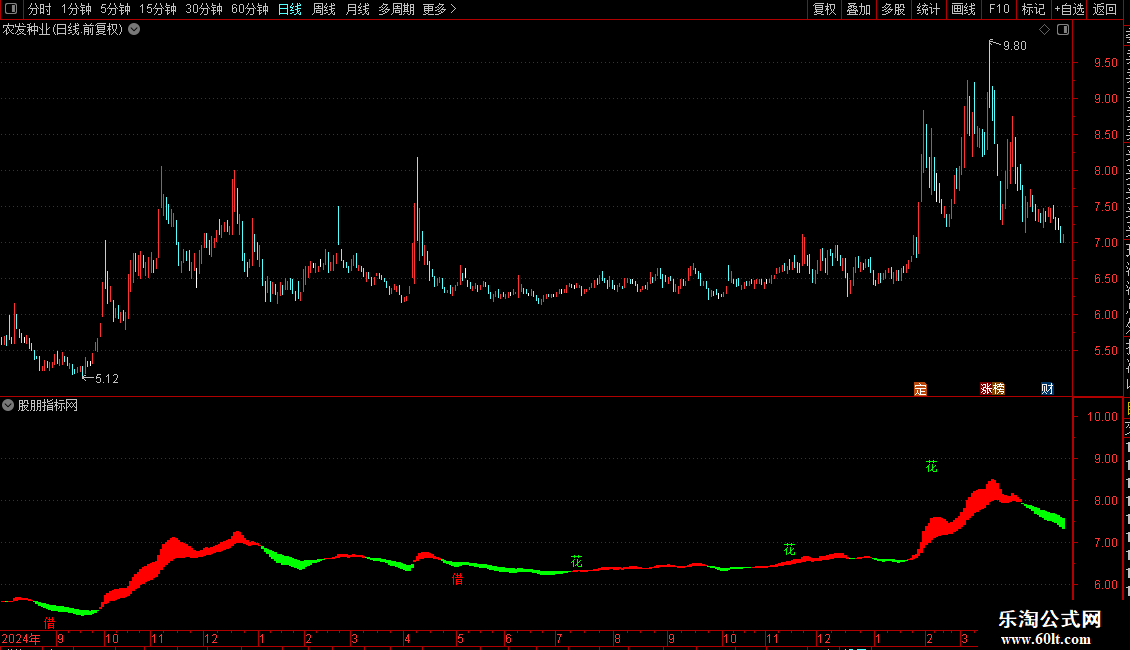
Task: Click the 股朋指标网 indicator name
Action: [48, 406]
